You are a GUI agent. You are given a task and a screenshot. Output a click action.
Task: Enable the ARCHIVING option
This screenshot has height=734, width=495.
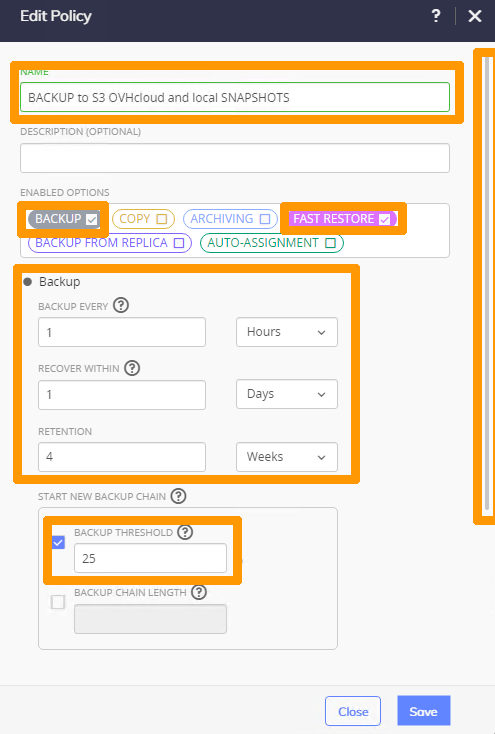coord(265,219)
